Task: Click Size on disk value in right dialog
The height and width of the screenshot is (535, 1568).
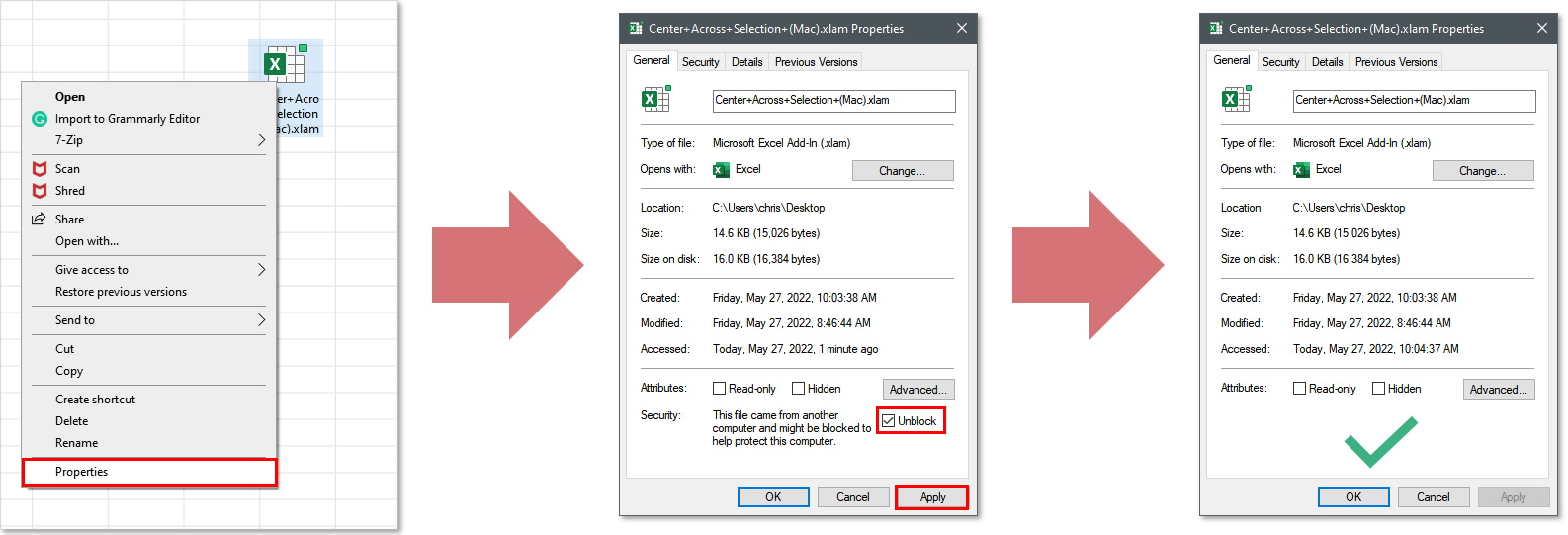Action: pos(1347,259)
